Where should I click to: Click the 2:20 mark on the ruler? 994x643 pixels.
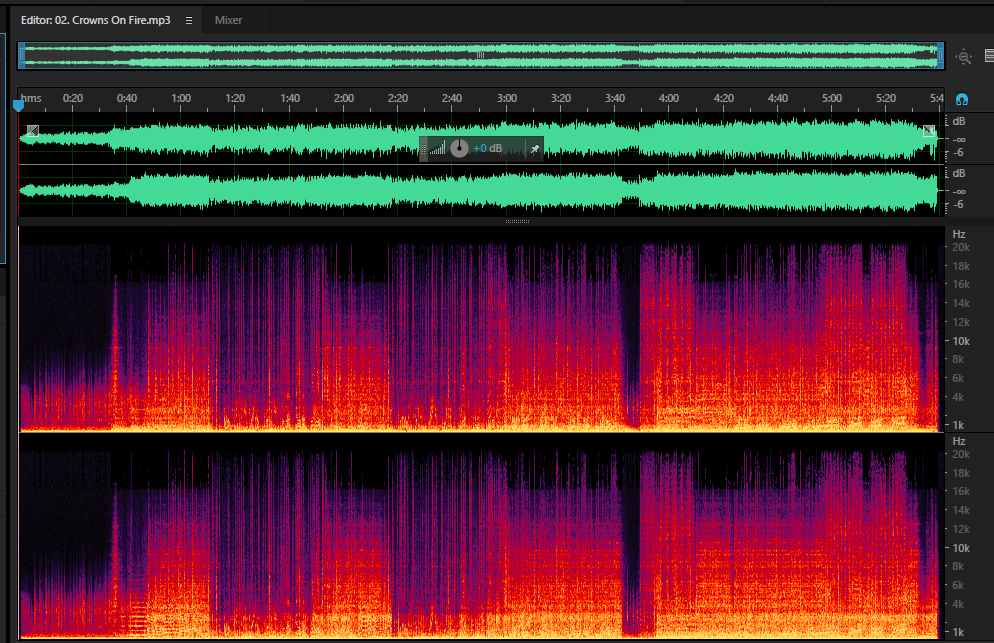[397, 98]
